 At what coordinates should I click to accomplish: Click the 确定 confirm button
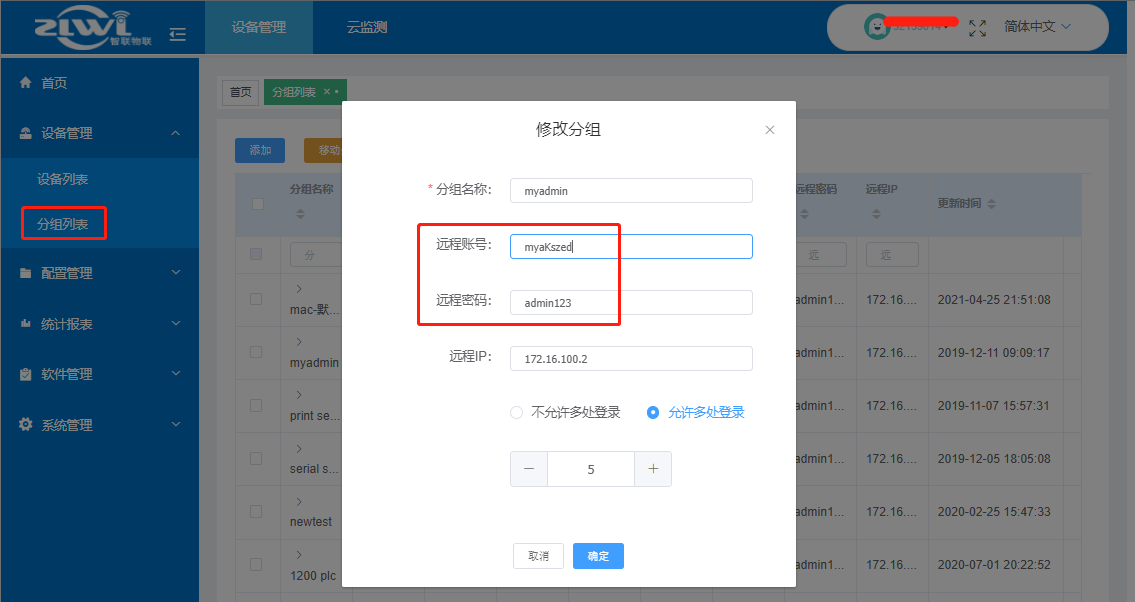598,556
